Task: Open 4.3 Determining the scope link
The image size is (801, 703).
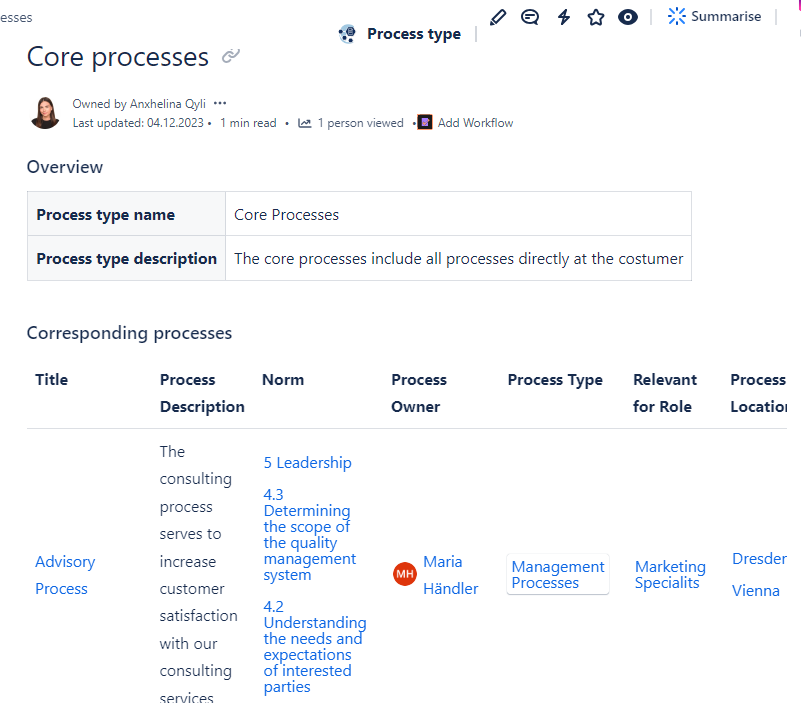Action: click(307, 534)
